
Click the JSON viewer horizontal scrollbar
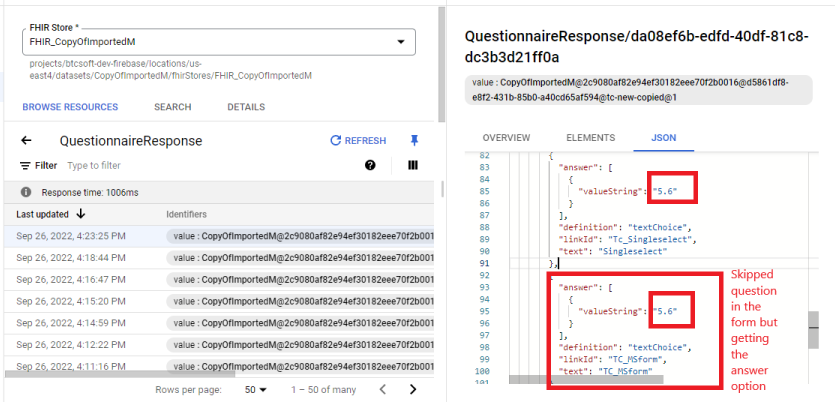(586, 379)
